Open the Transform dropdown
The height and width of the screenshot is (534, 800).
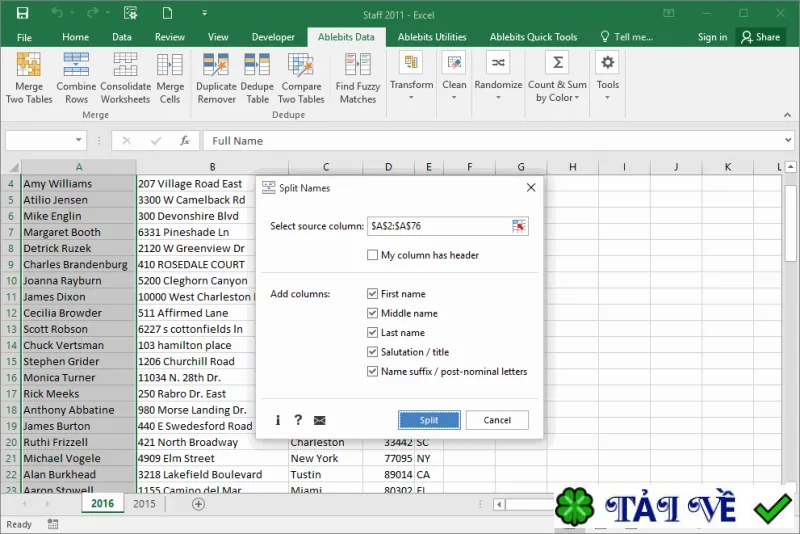[411, 77]
